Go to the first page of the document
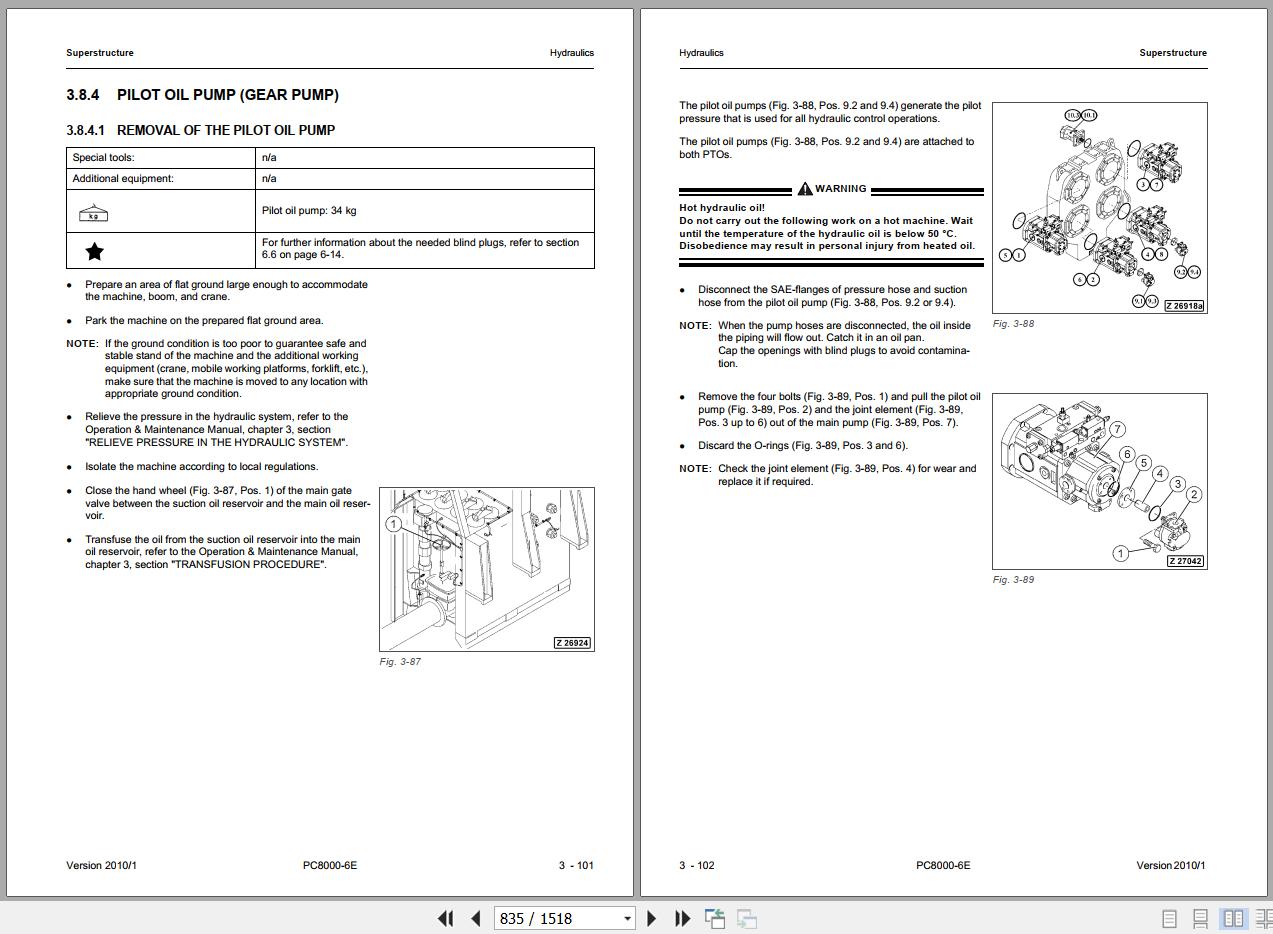This screenshot has height=934, width=1273. pos(446,918)
